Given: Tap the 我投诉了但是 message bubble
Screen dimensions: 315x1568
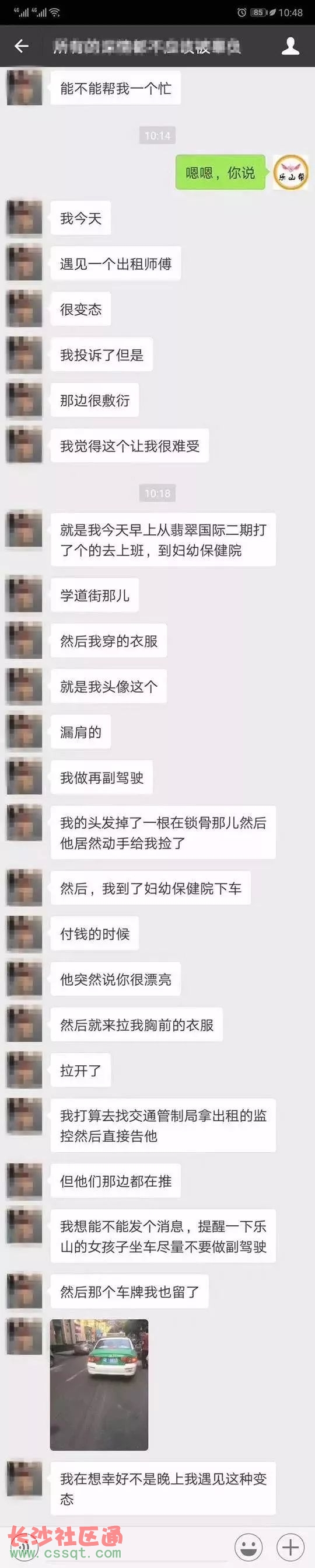Looking at the screenshot, I should click(101, 354).
